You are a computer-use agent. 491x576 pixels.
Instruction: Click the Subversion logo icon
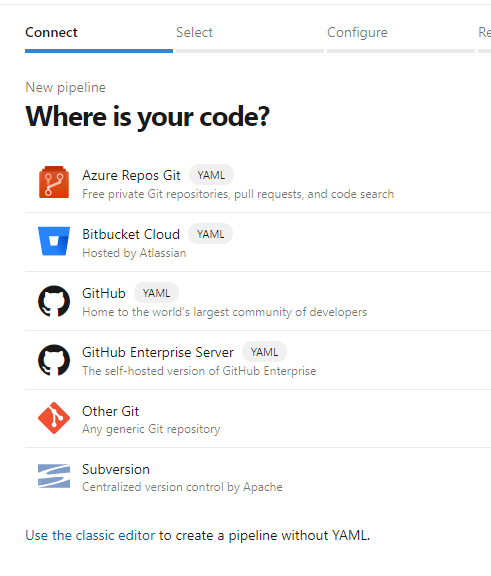[x=54, y=476]
